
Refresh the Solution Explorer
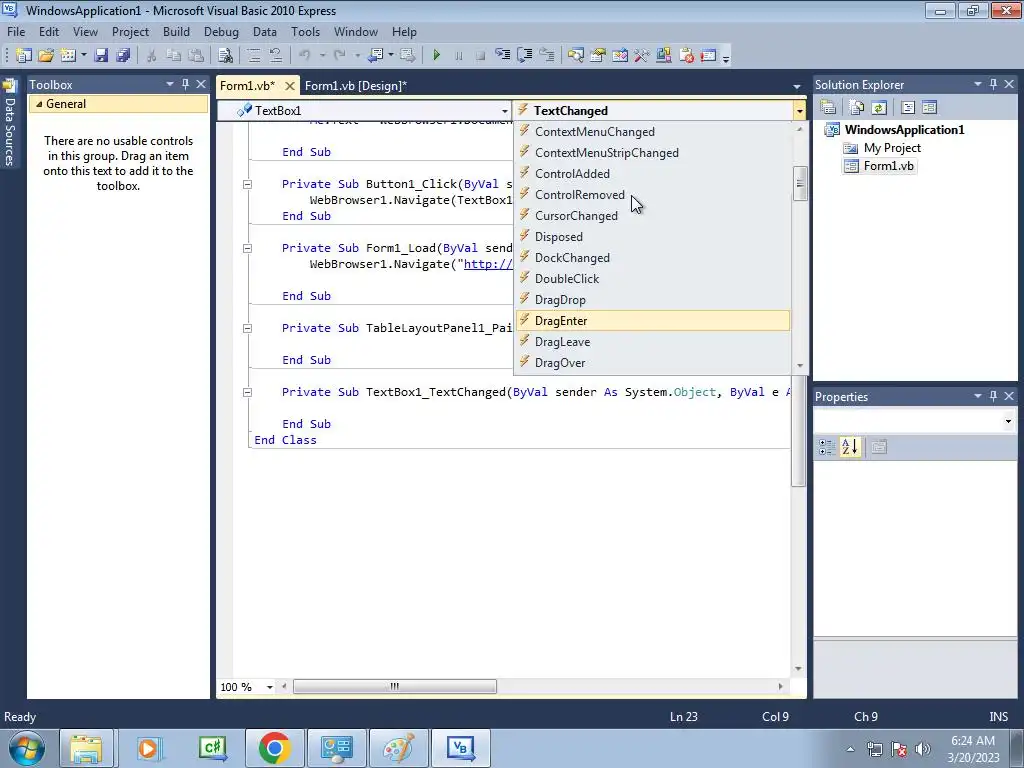pos(879,107)
